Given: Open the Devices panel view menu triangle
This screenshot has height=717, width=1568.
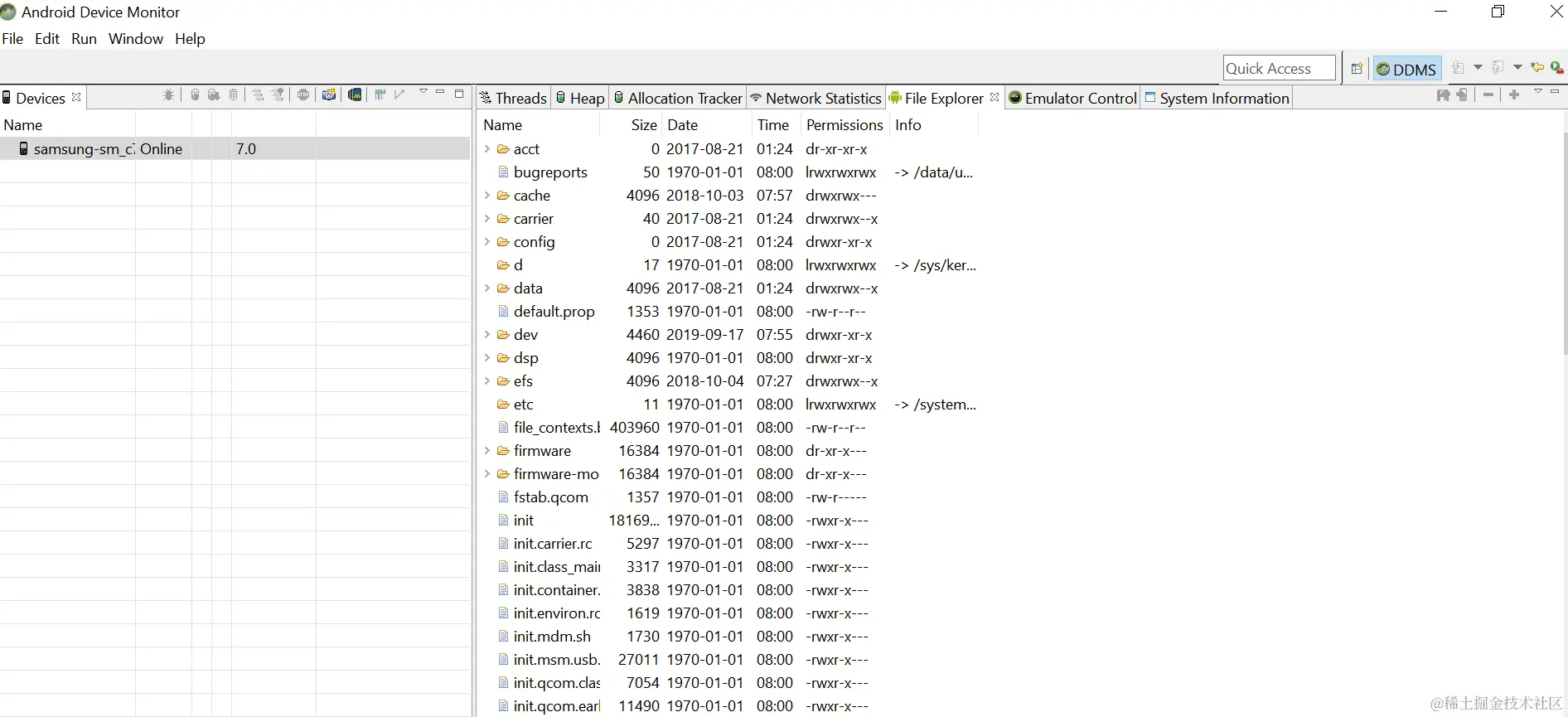Looking at the screenshot, I should click(x=423, y=92).
